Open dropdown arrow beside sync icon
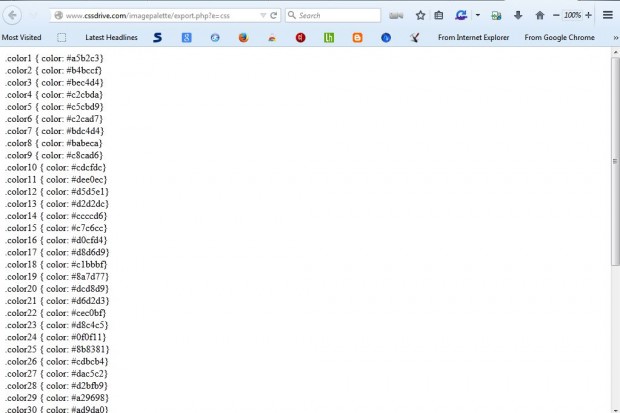 click(478, 15)
